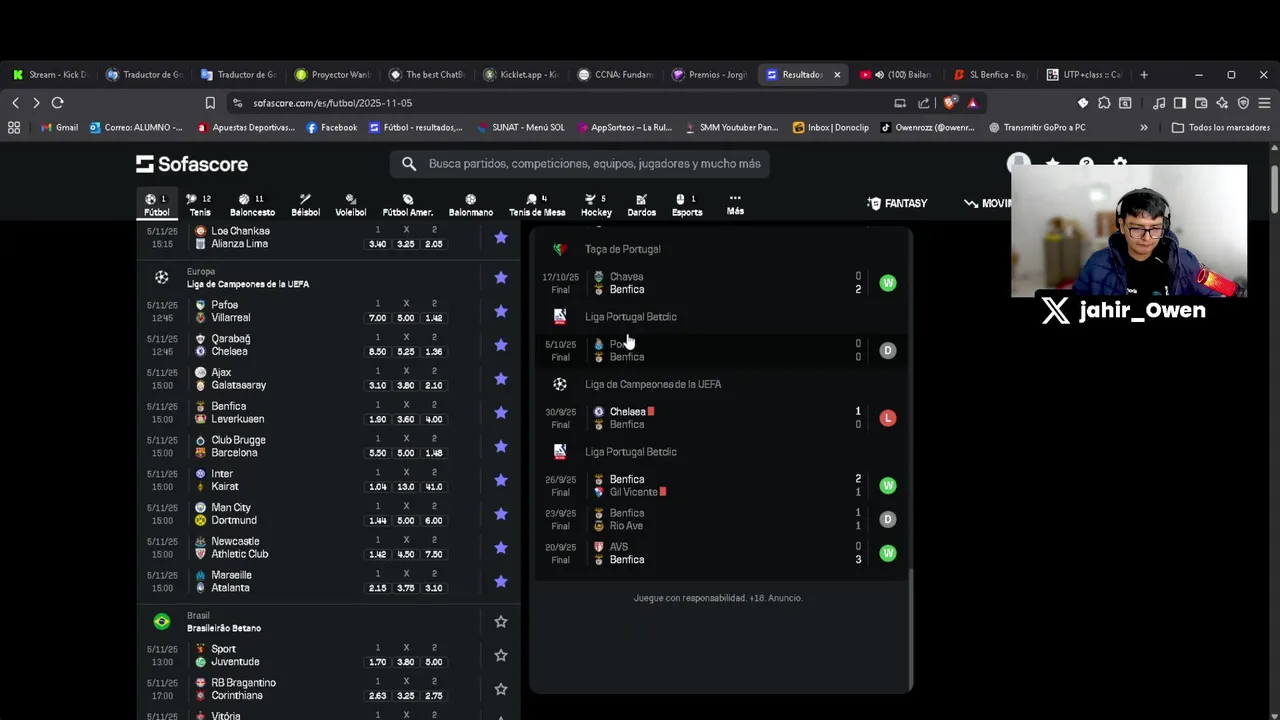Open Chaves vs Benfica final result

[x=720, y=283]
